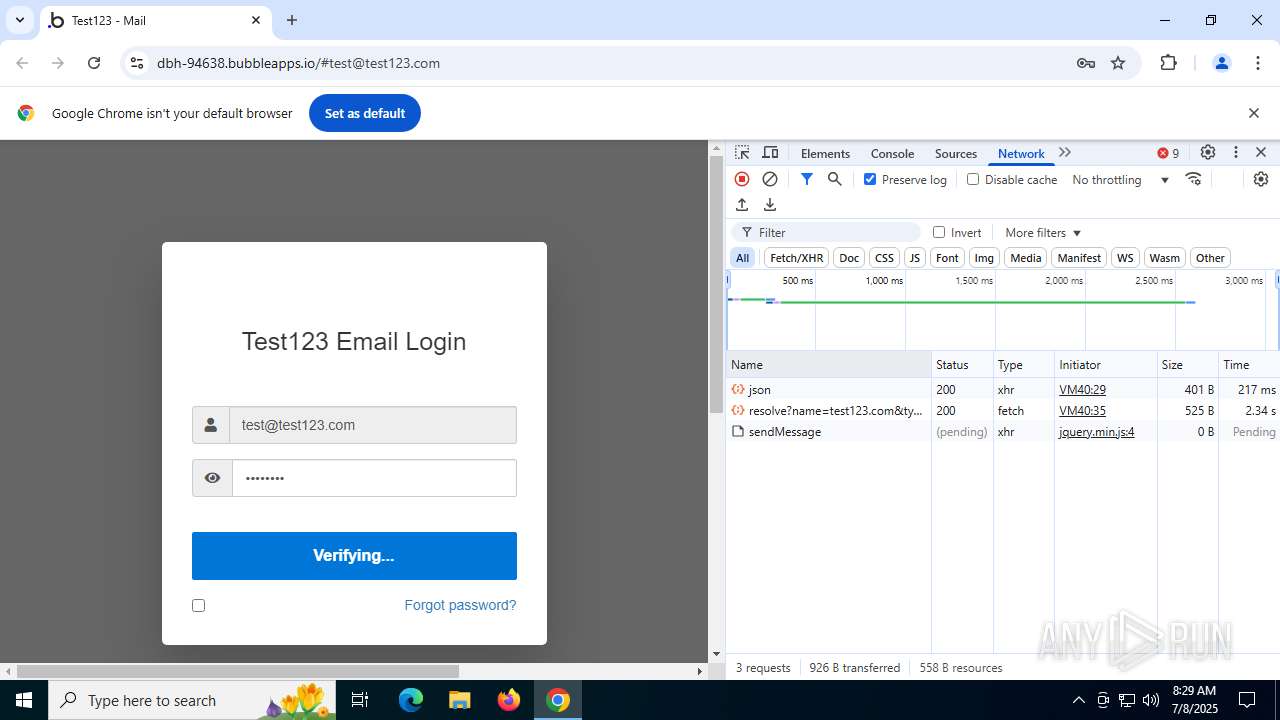This screenshot has width=1280, height=720.
Task: Focus the password input field
Action: pos(374,478)
